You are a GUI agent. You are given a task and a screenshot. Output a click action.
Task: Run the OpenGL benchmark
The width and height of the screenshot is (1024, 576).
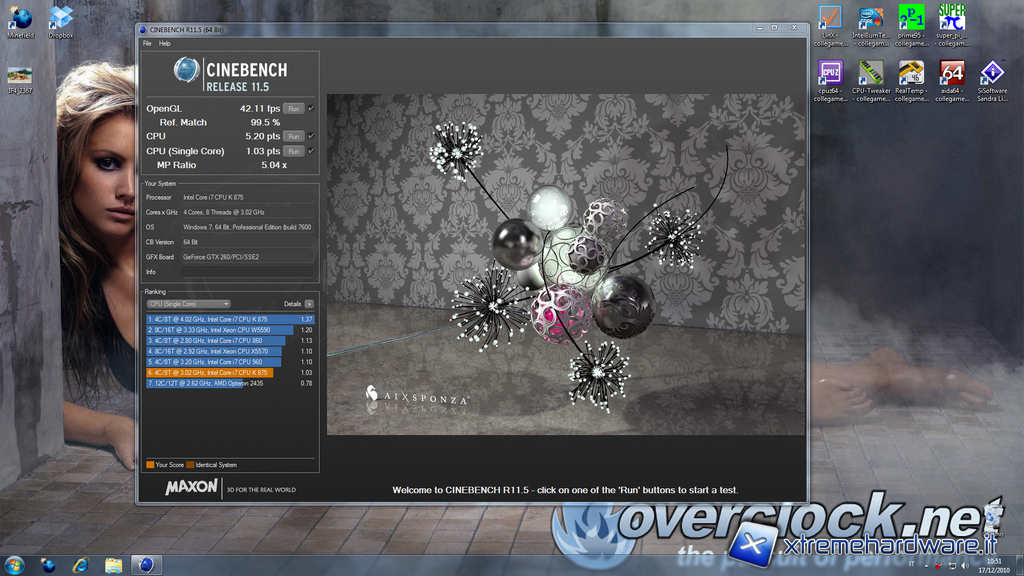pyautogui.click(x=293, y=108)
